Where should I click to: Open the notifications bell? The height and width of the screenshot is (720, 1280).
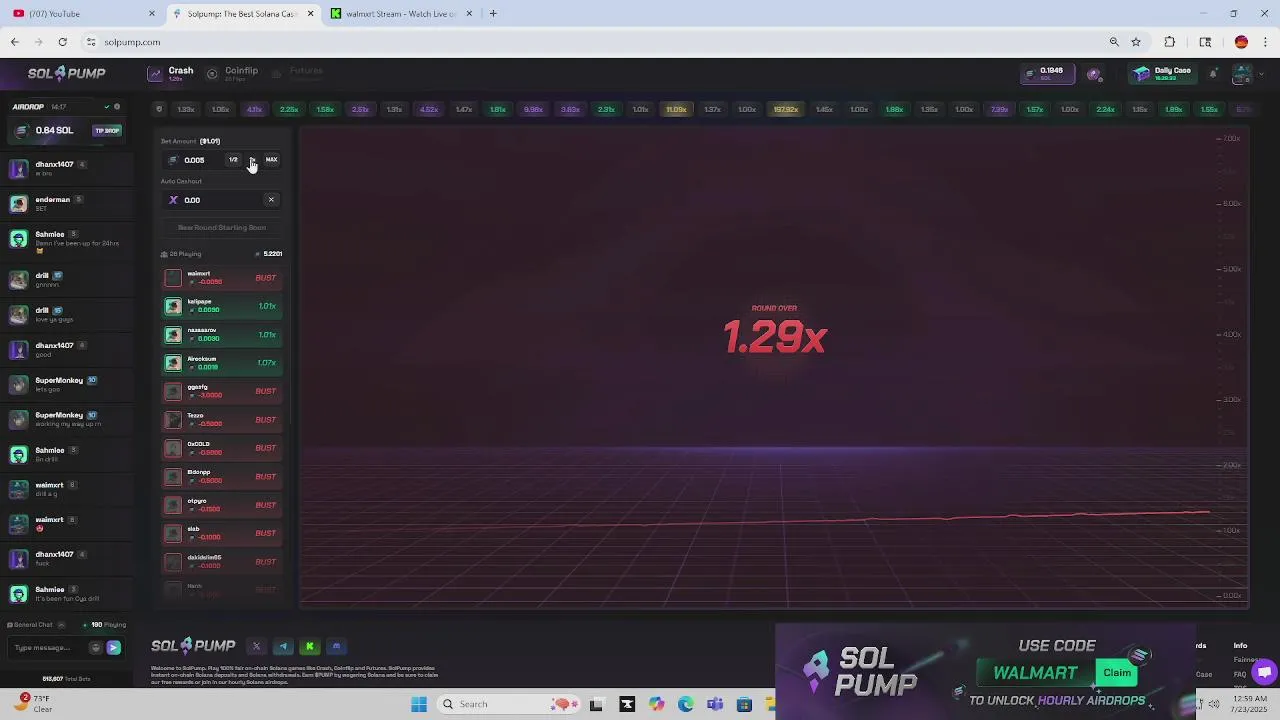[1213, 74]
